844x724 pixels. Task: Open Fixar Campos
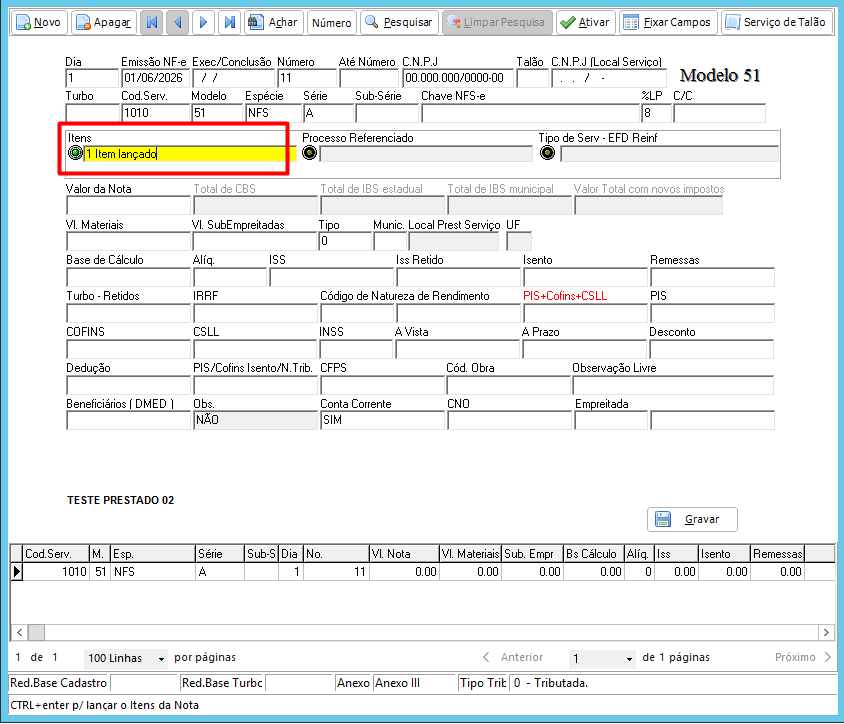(668, 23)
